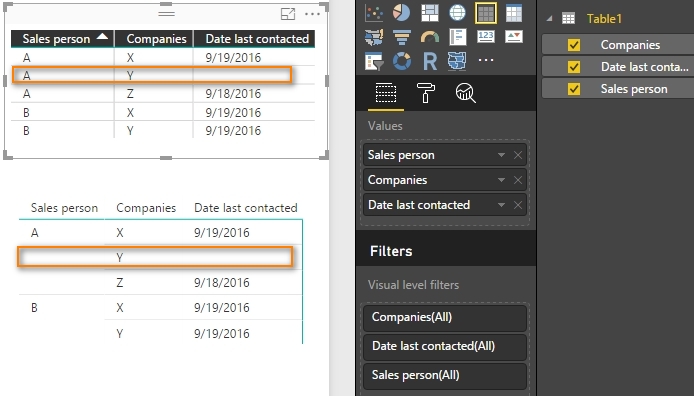Click the A sales person cell in lower table
Image resolution: width=694 pixels, height=396 pixels.
click(x=35, y=233)
